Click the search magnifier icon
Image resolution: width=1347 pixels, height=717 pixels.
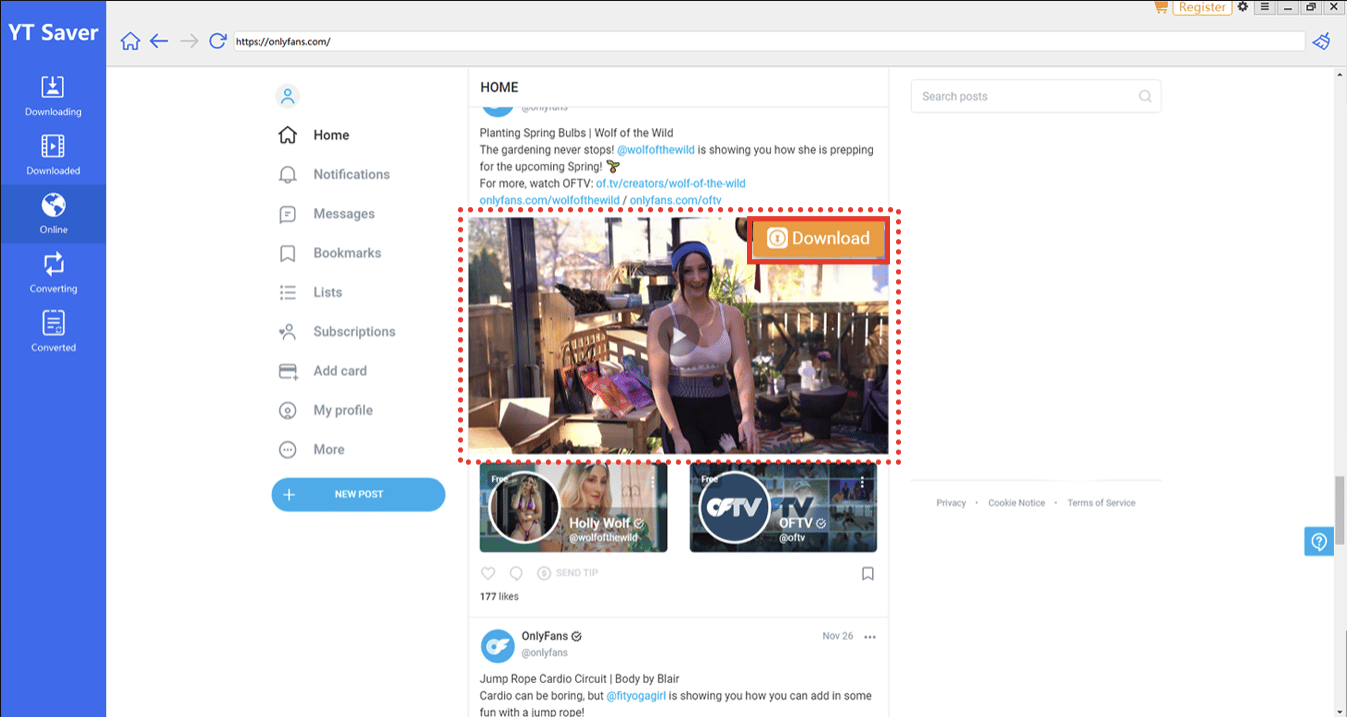click(1145, 97)
